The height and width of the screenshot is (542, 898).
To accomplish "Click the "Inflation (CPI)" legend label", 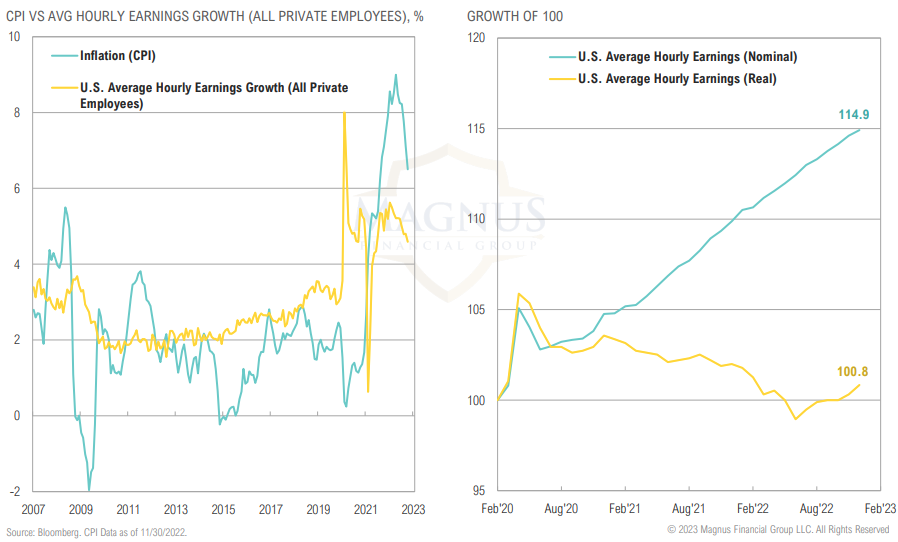I will pyautogui.click(x=117, y=56).
